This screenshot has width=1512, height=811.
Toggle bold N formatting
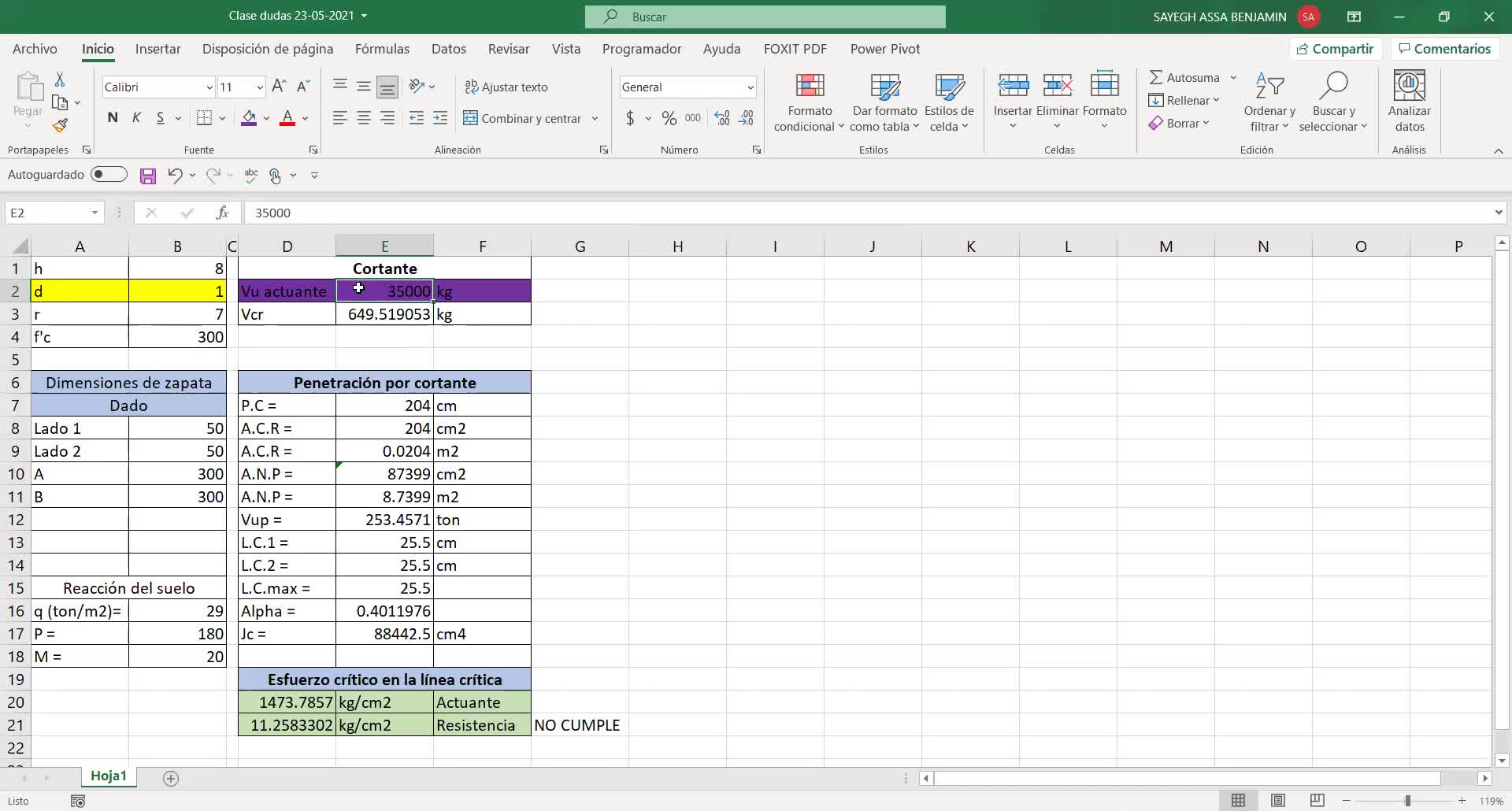click(113, 118)
